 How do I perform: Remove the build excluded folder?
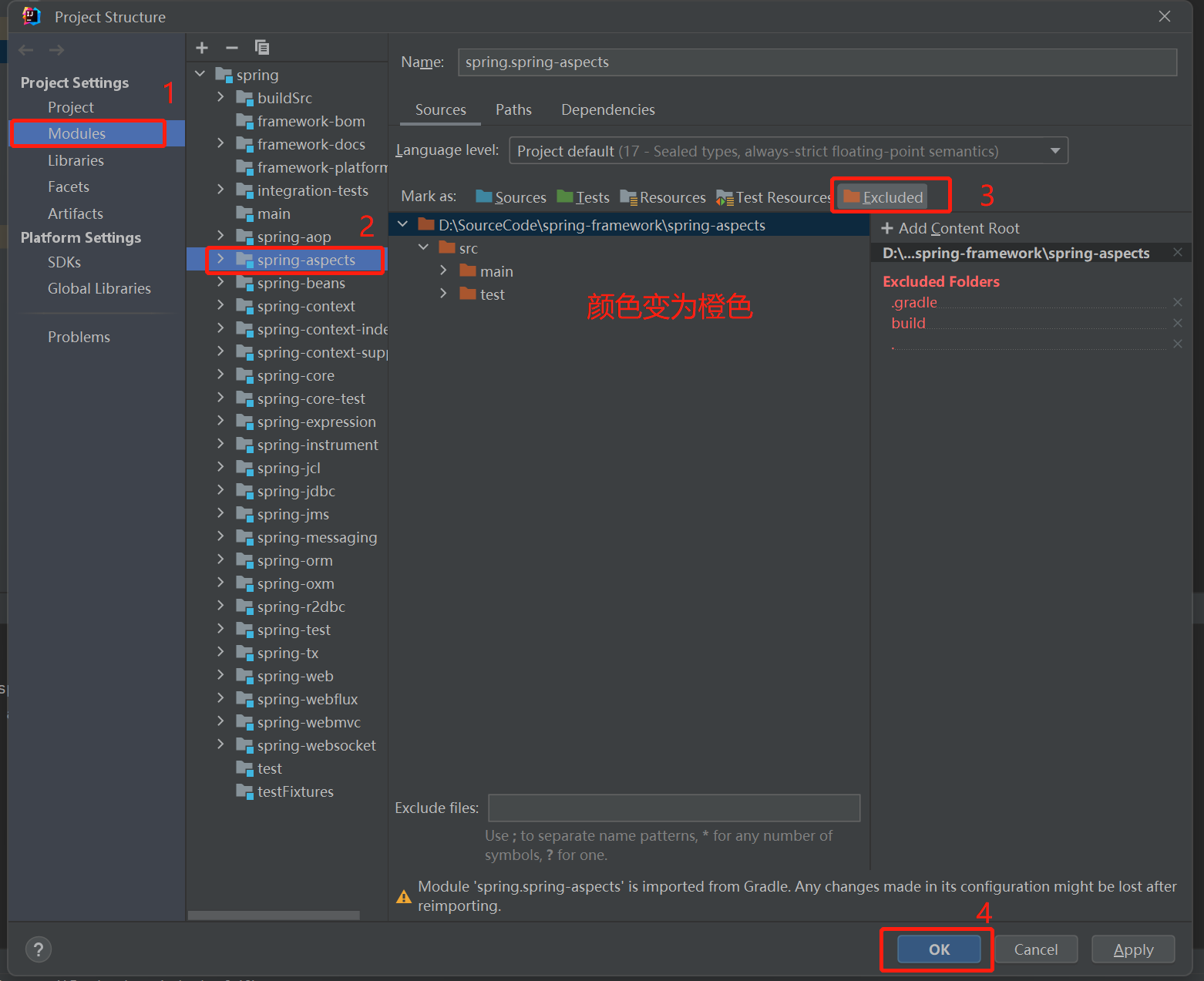(1177, 323)
